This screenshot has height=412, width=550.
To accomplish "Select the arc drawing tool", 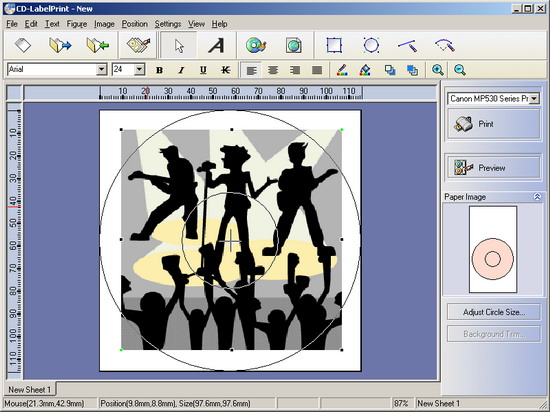I will pos(445,45).
